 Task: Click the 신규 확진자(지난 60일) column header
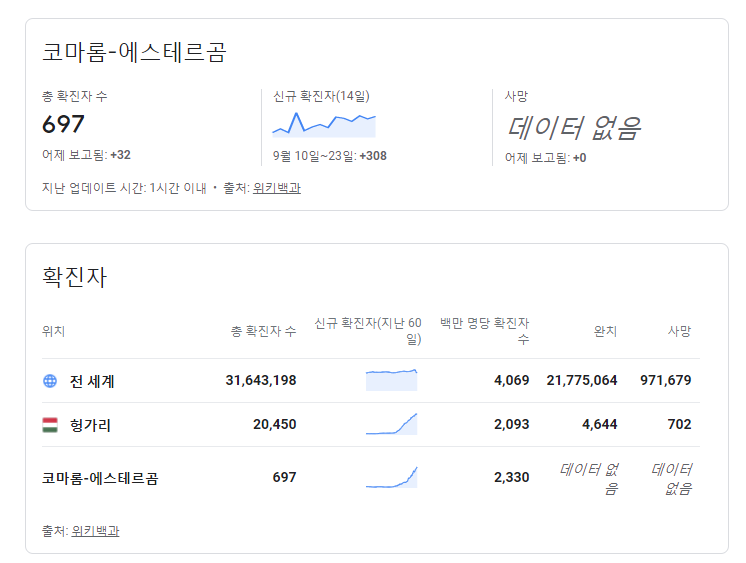click(368, 331)
